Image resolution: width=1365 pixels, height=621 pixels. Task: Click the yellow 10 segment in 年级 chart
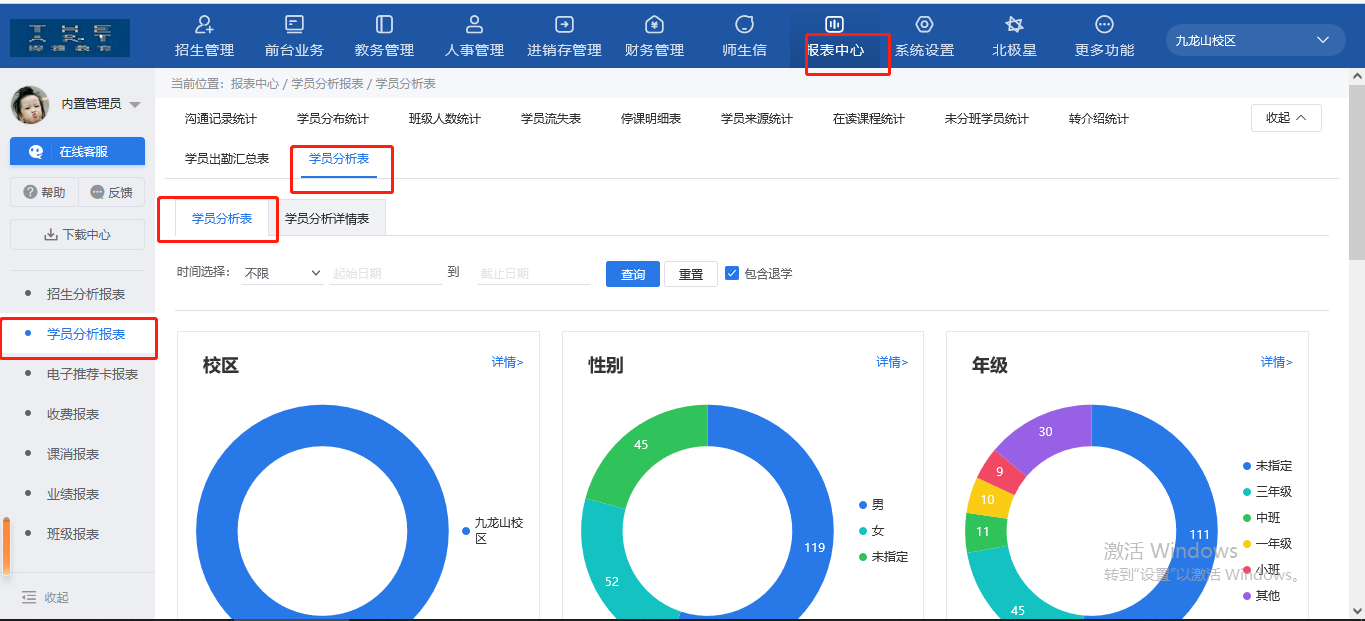(987, 499)
